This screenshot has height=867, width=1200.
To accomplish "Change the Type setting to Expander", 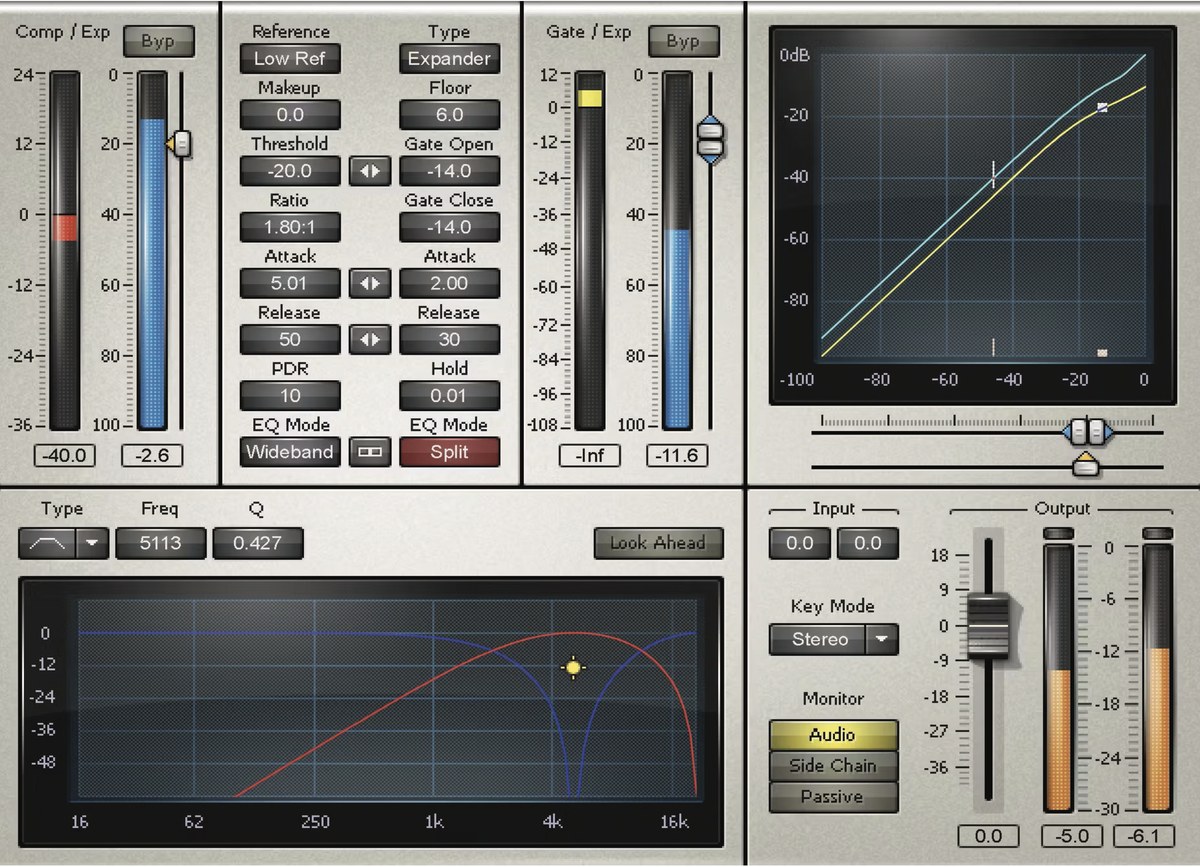I will coord(449,59).
